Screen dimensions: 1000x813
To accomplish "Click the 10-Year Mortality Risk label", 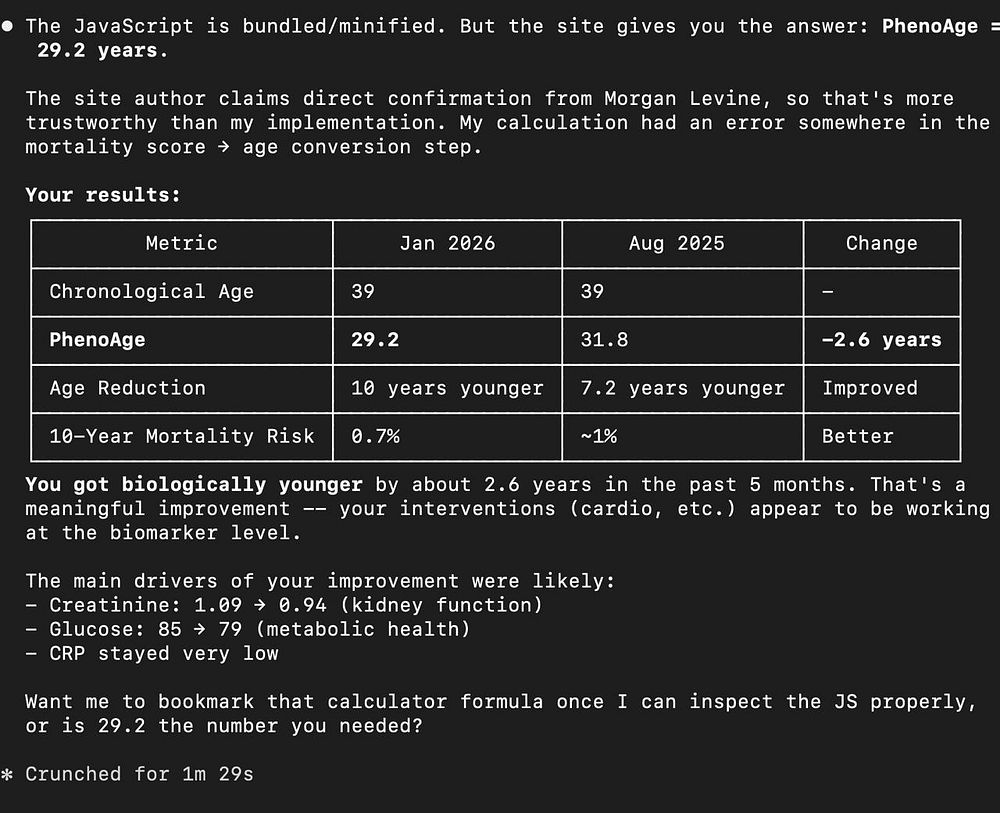I will click(x=181, y=436).
